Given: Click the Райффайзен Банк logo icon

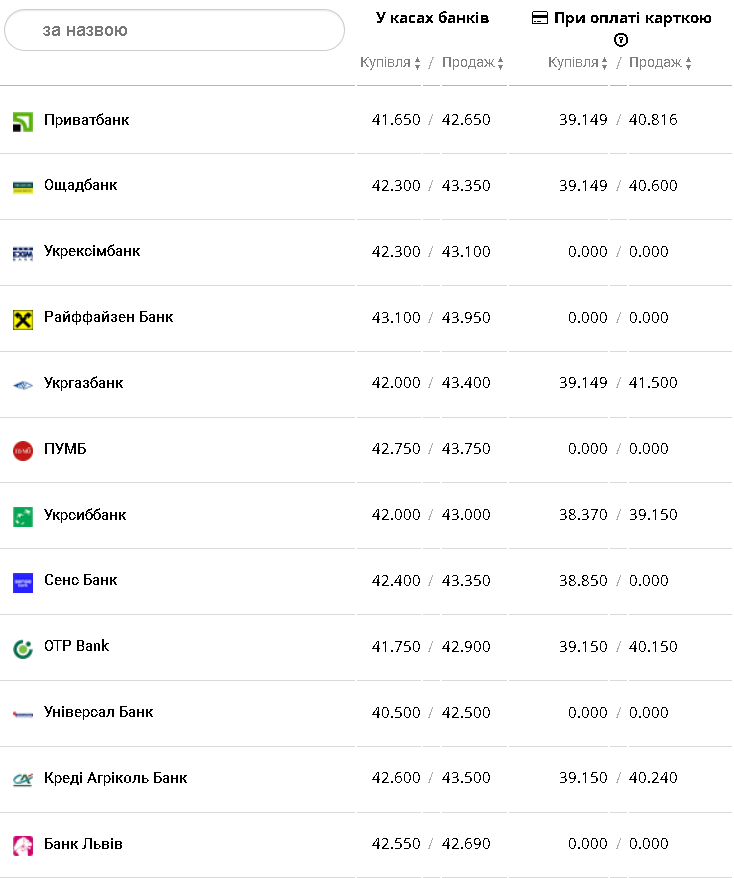Looking at the screenshot, I should click(x=23, y=319).
